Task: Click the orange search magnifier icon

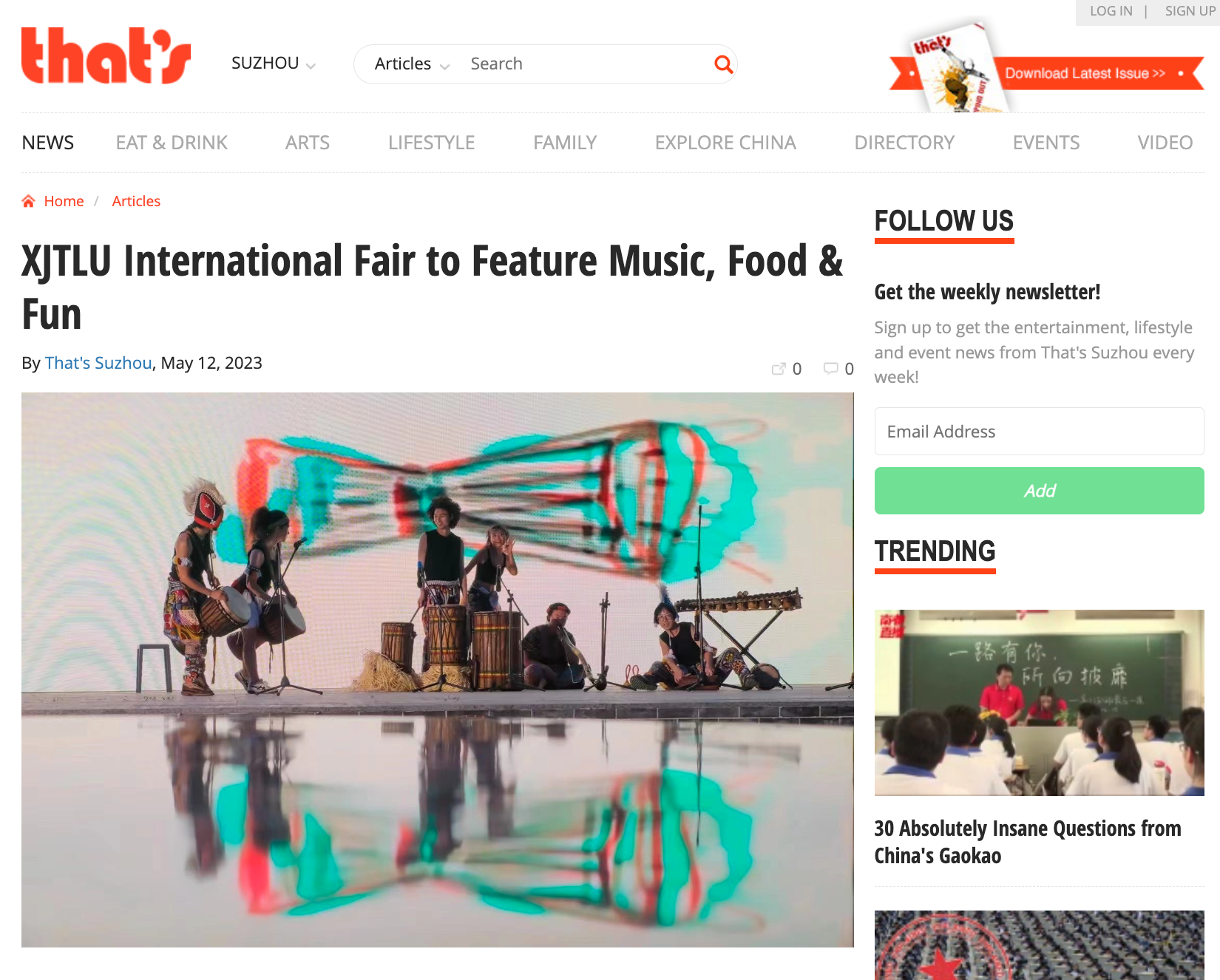Action: pos(723,64)
